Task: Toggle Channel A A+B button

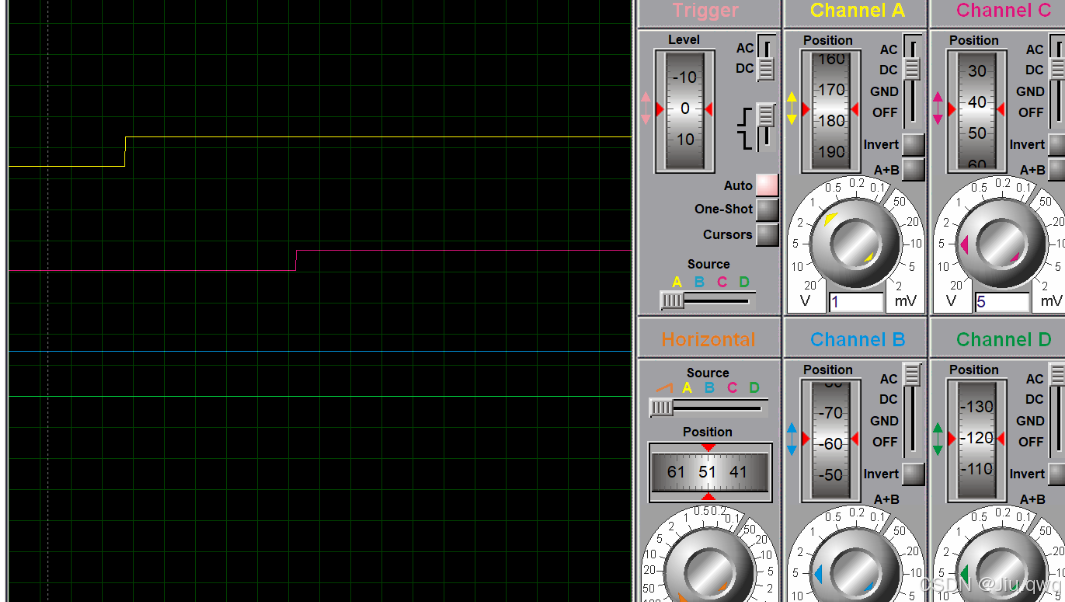Action: [x=913, y=169]
